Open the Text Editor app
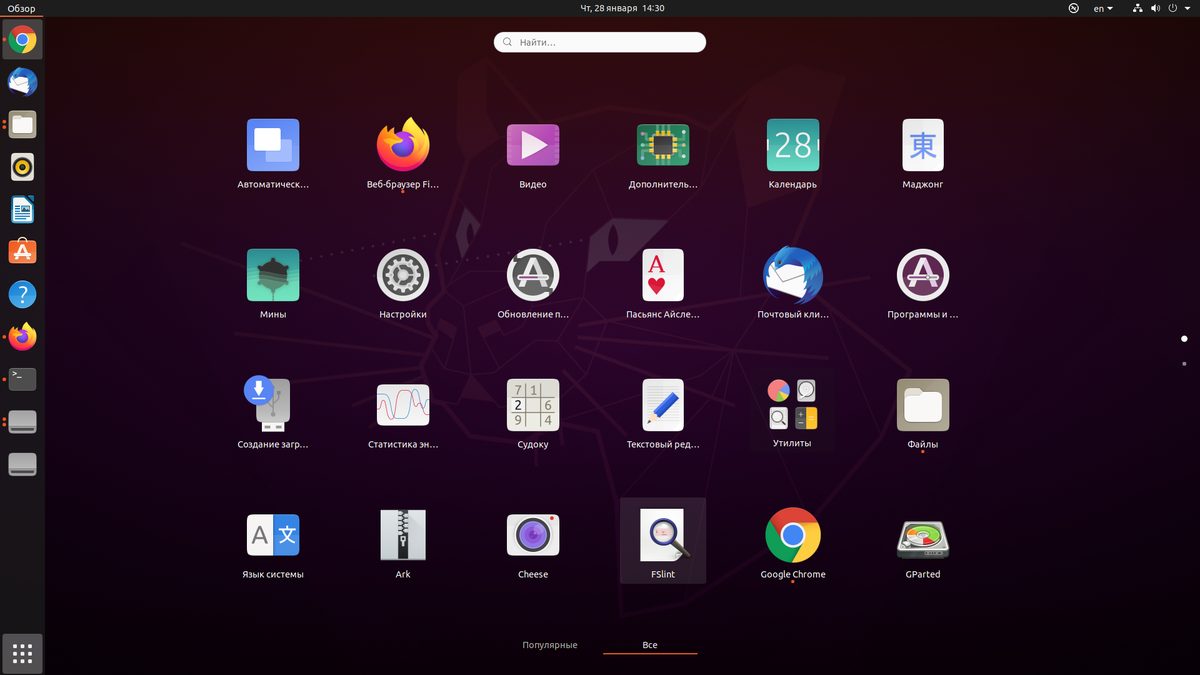Viewport: 1200px width, 675px height. (663, 405)
